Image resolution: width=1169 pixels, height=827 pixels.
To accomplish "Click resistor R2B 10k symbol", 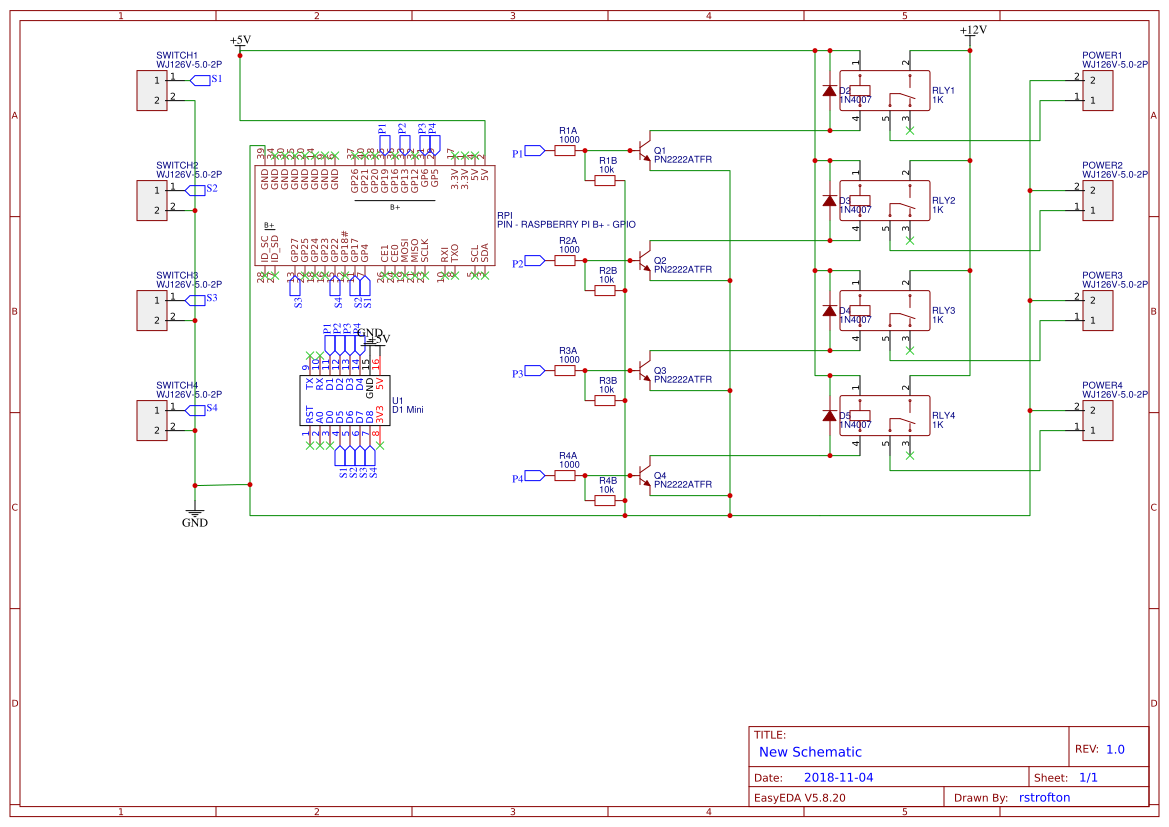I will click(605, 291).
